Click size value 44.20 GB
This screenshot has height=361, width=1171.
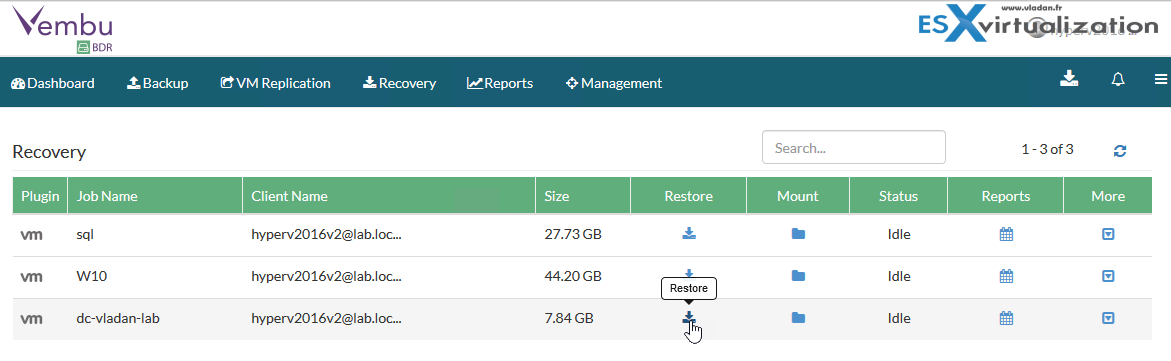coord(573,276)
